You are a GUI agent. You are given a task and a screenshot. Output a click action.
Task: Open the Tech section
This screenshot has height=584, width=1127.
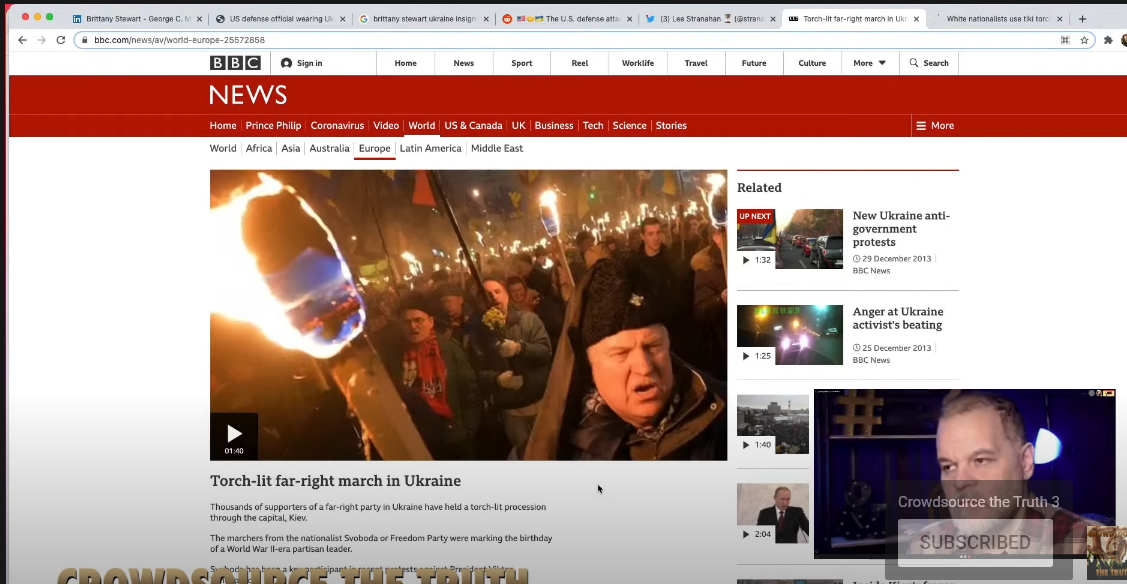pyautogui.click(x=593, y=126)
